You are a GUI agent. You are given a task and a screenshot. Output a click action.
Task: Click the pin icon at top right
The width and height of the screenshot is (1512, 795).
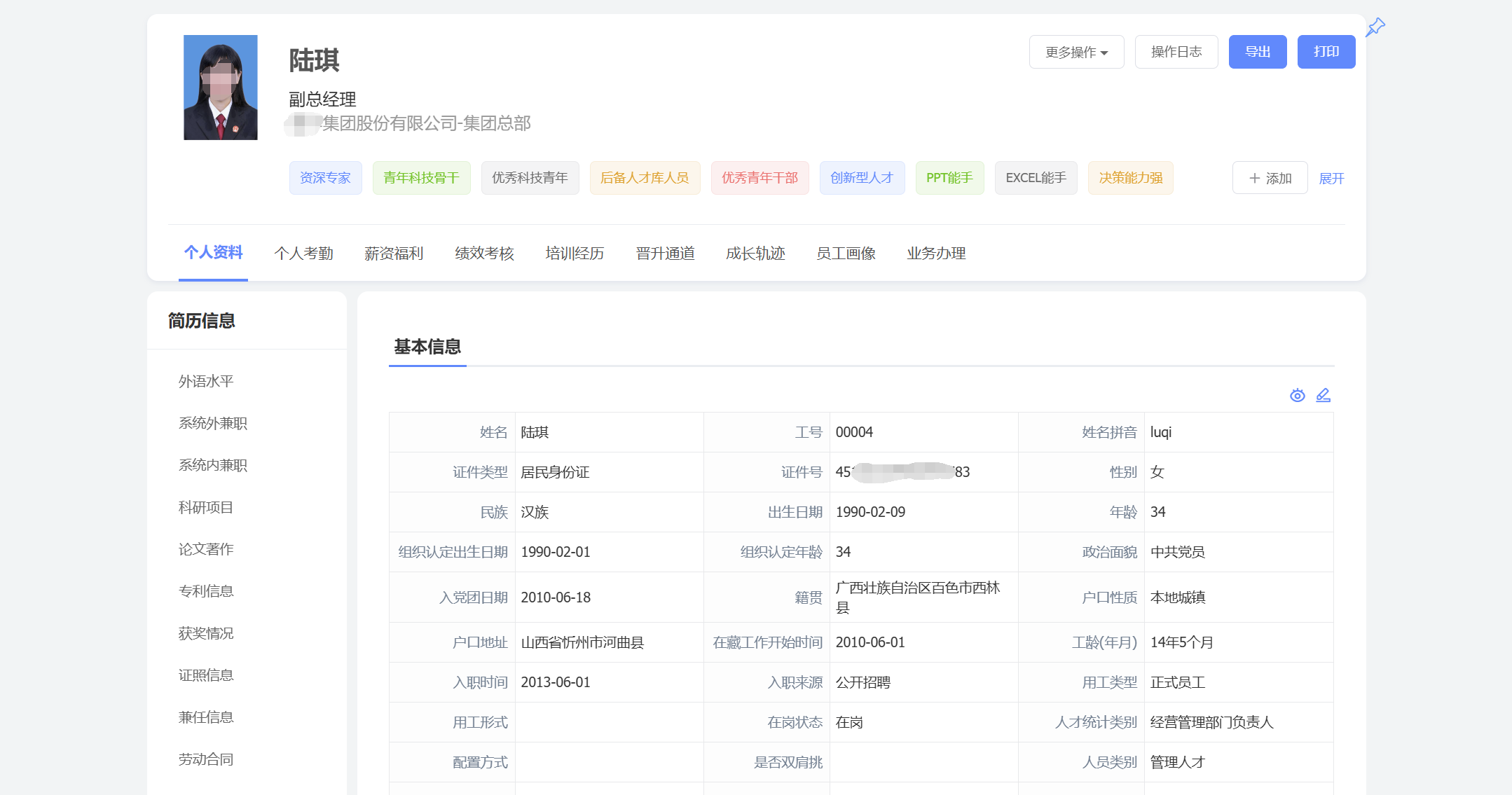(1375, 27)
